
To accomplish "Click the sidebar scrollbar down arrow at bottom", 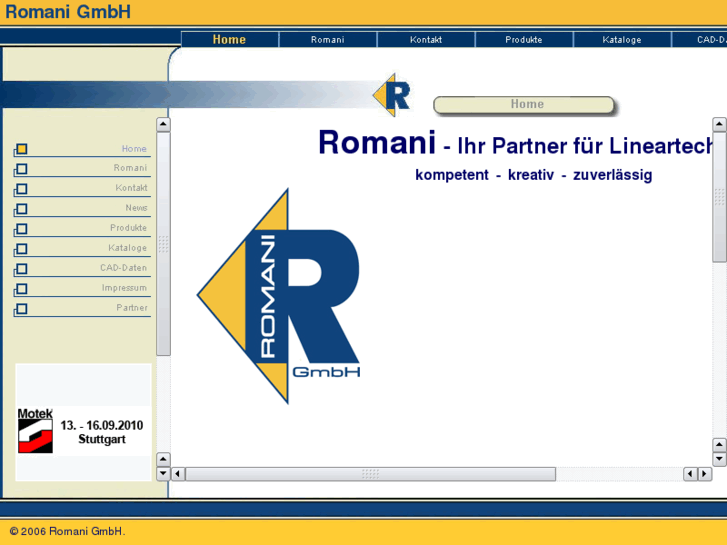I will click(x=163, y=474).
